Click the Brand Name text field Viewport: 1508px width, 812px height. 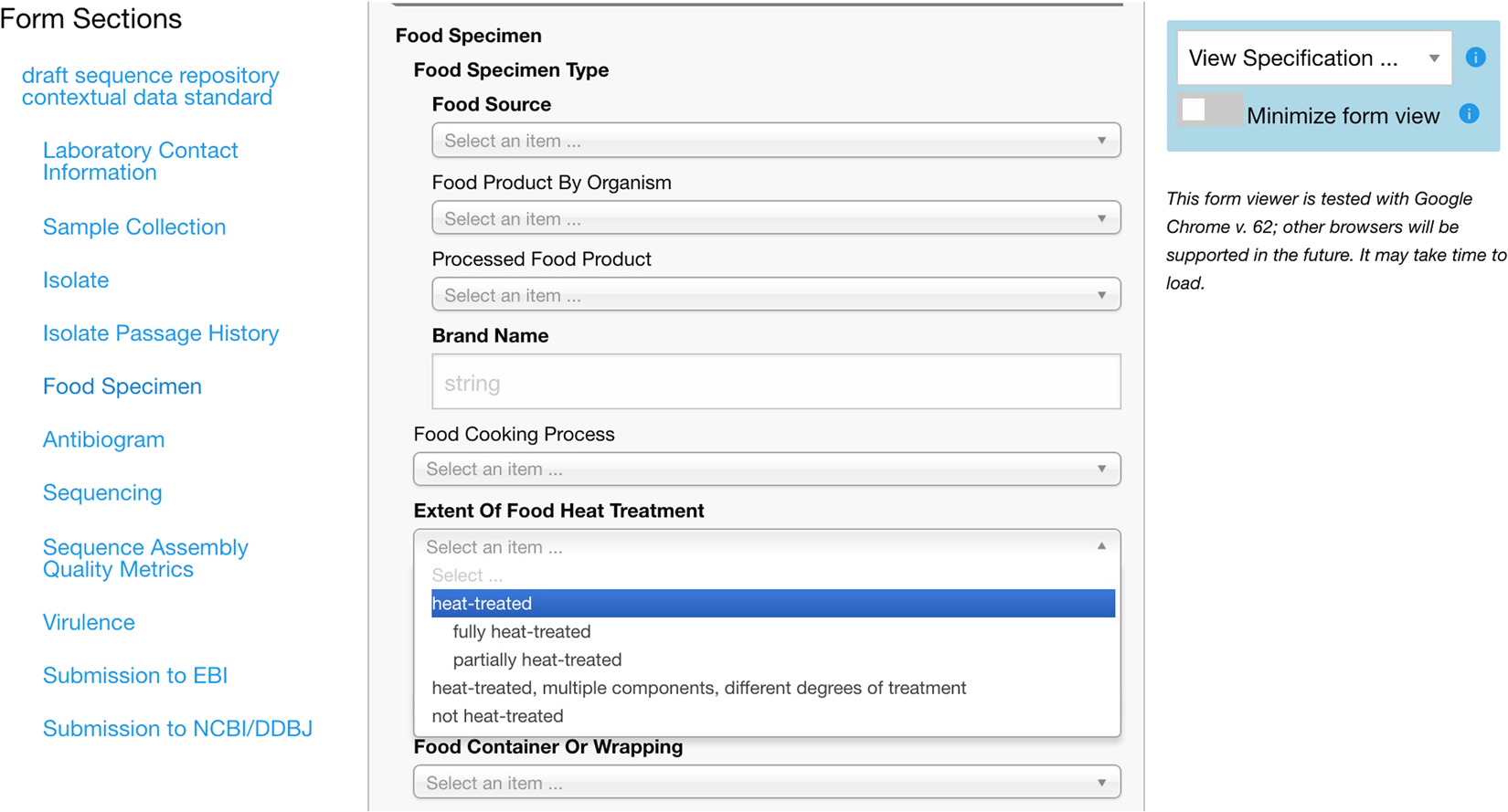pyautogui.click(x=775, y=383)
